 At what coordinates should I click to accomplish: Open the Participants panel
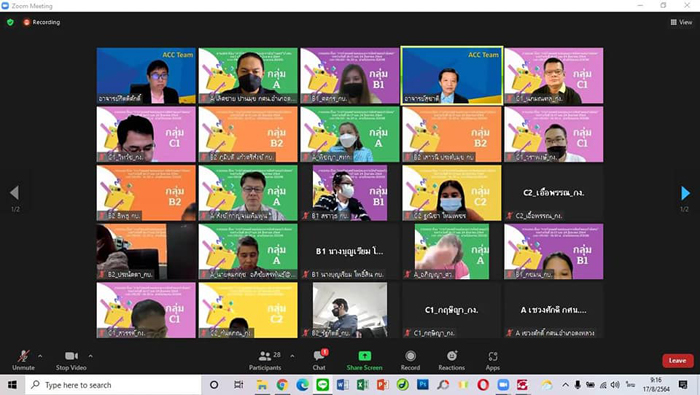point(265,361)
